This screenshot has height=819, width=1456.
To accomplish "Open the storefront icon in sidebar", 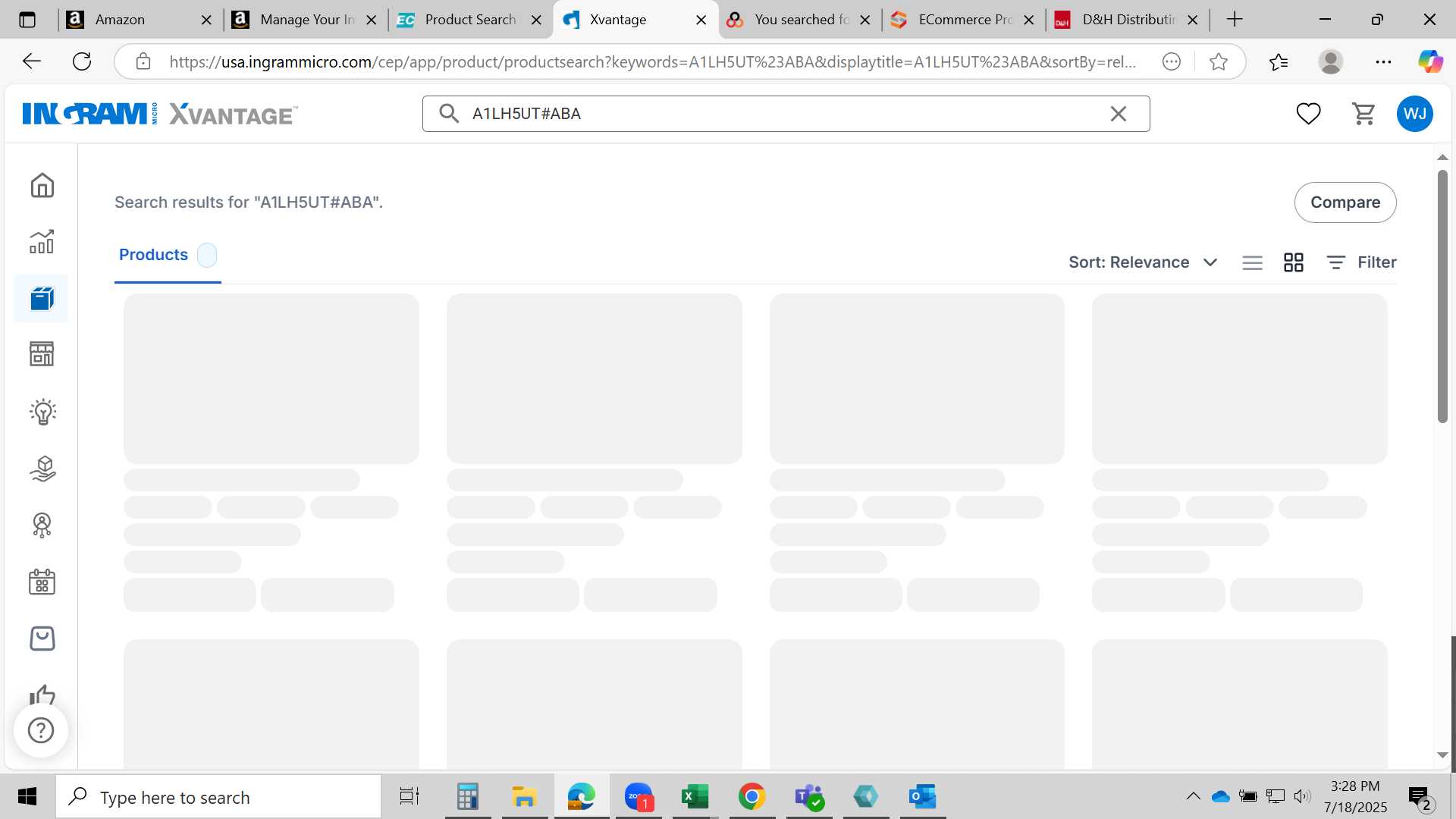I will (42, 354).
